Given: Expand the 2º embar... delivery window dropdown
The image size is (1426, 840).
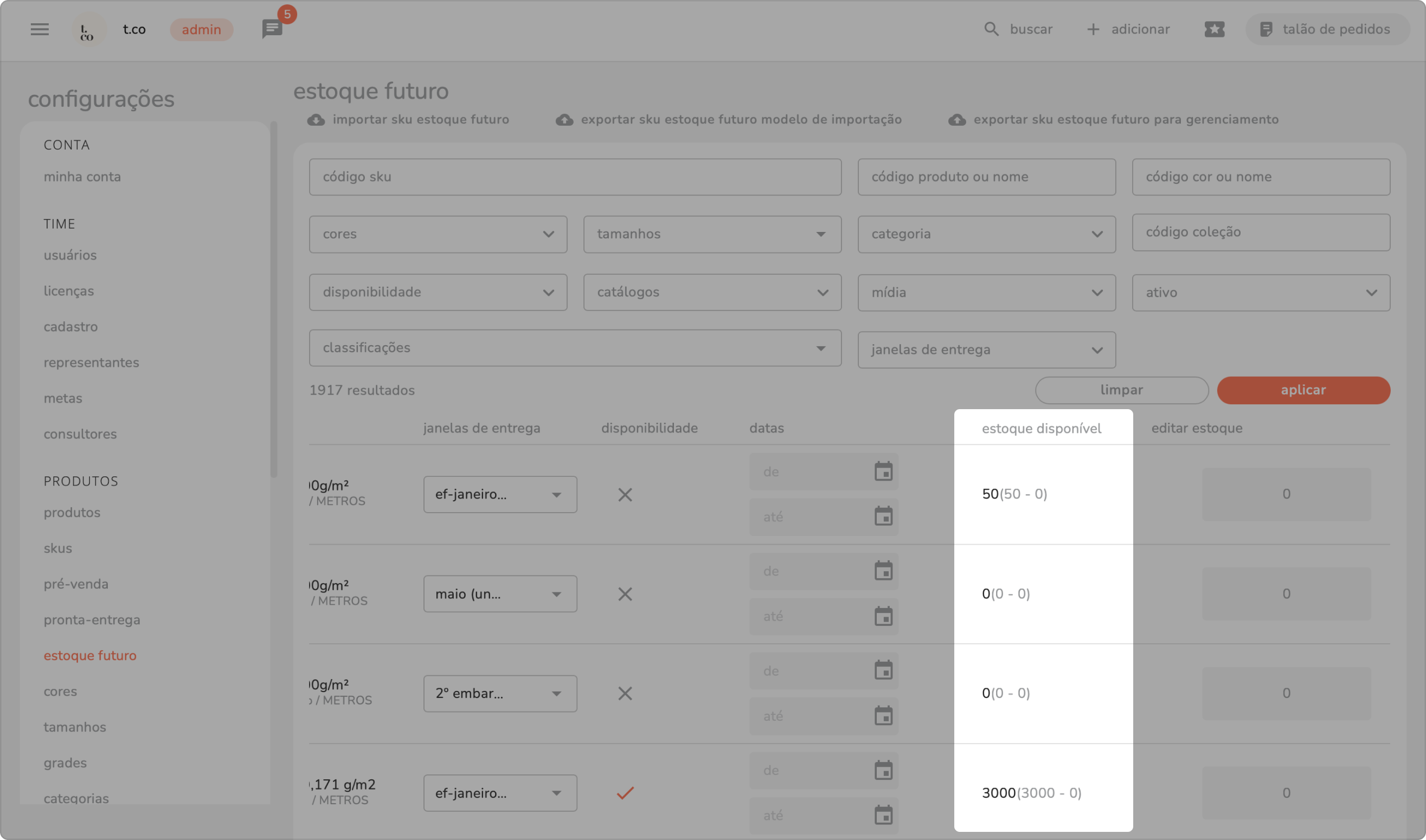Looking at the screenshot, I should 499,694.
